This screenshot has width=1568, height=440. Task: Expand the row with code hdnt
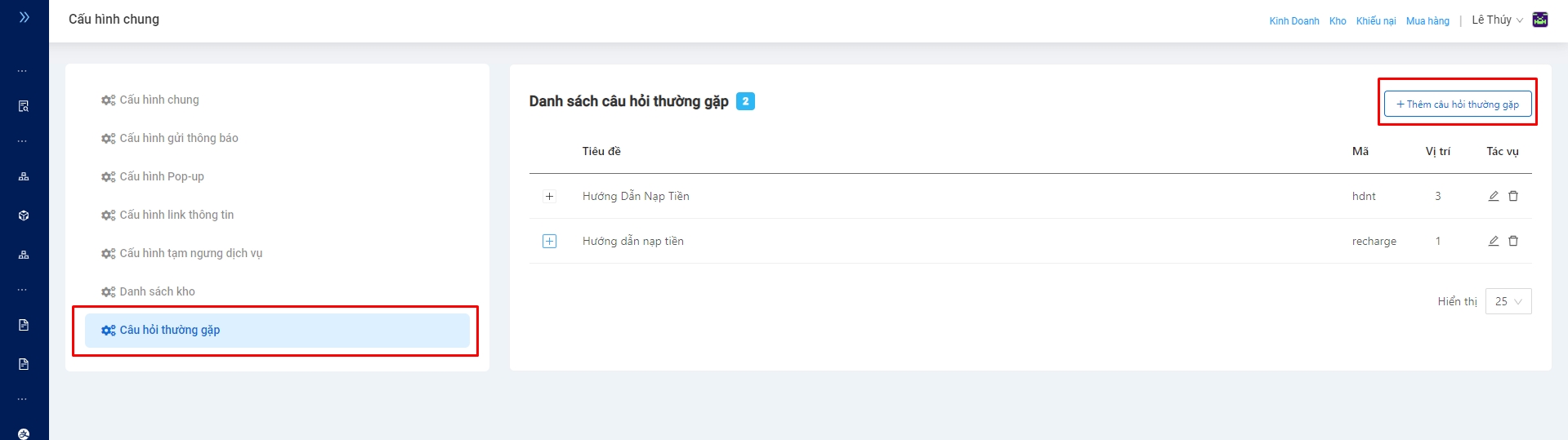tap(550, 196)
